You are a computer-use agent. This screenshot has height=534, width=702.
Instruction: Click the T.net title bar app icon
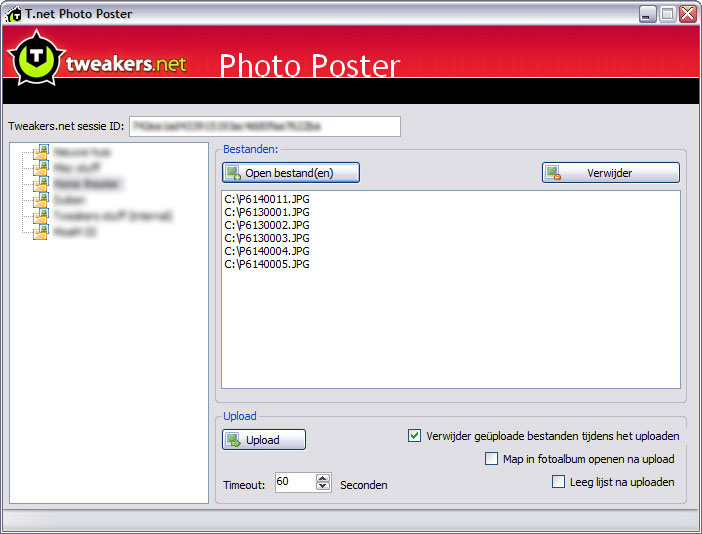click(x=13, y=14)
